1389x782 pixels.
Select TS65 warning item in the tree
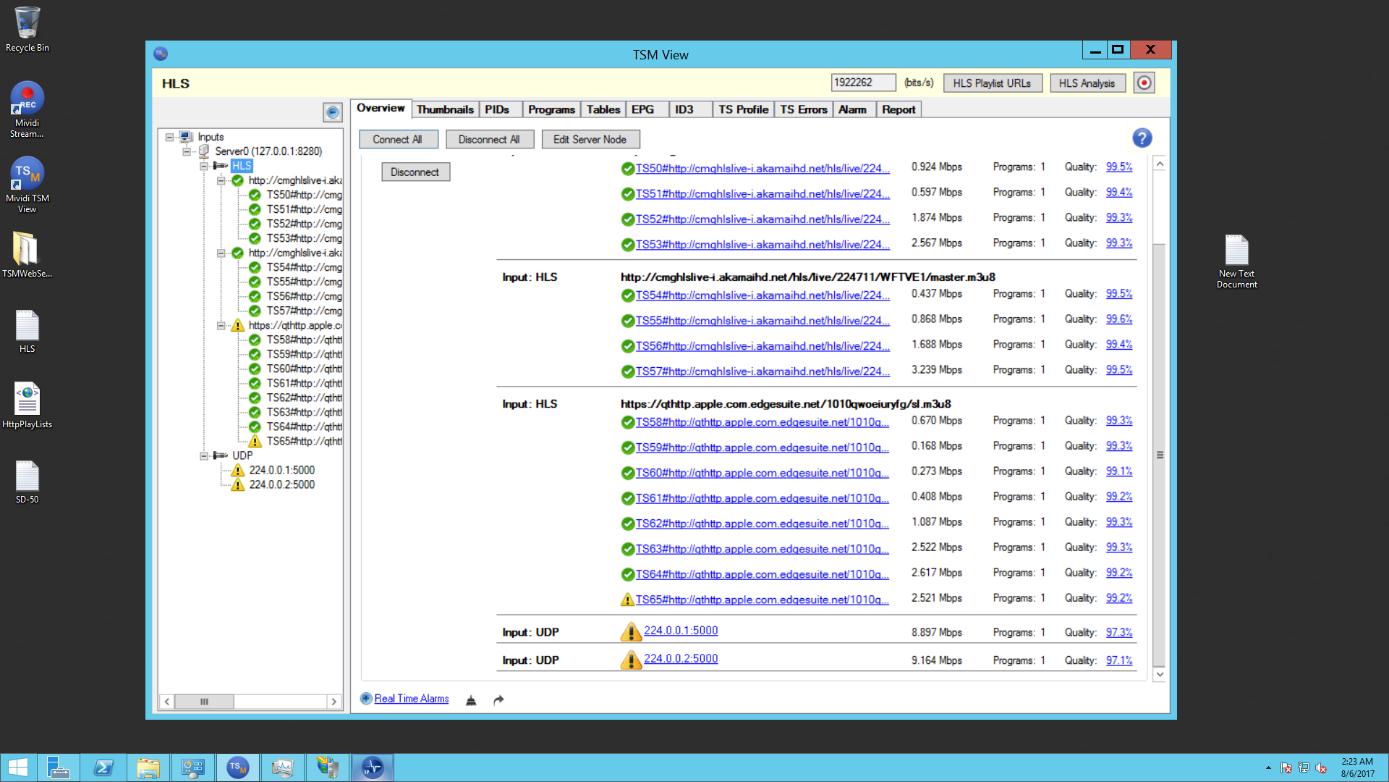click(303, 441)
